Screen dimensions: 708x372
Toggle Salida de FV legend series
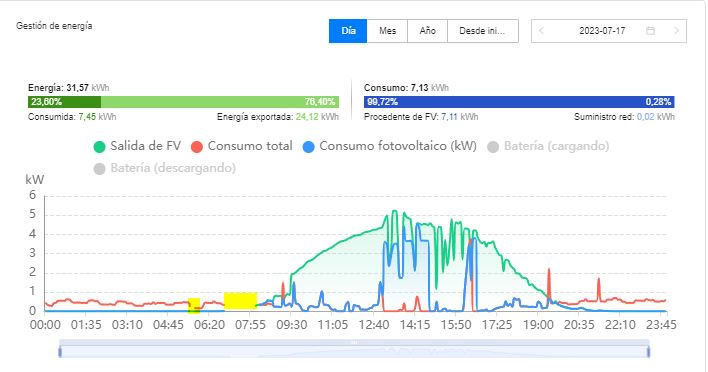point(137,146)
